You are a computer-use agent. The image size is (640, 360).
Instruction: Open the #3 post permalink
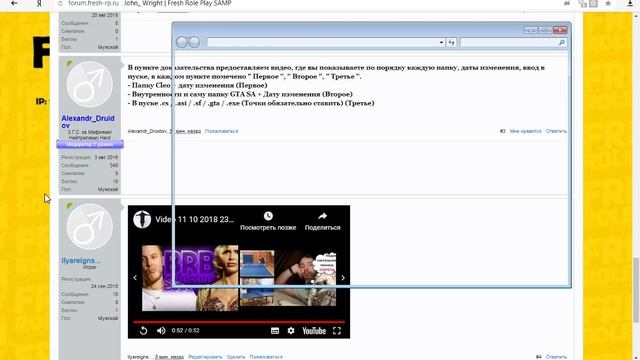[502, 131]
